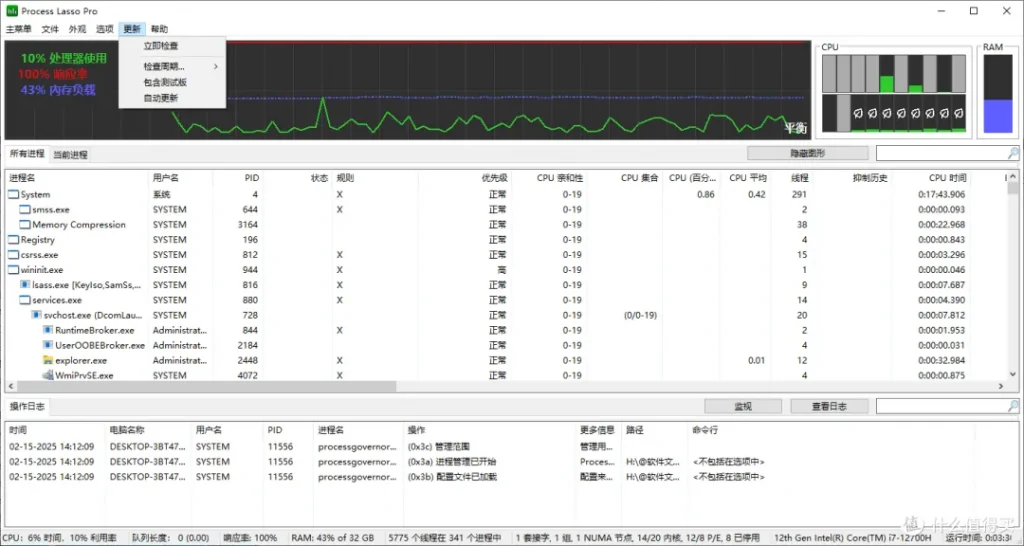This screenshot has width=1024, height=546.
Task: Click PID 3164 cell
Action: click(x=248, y=225)
